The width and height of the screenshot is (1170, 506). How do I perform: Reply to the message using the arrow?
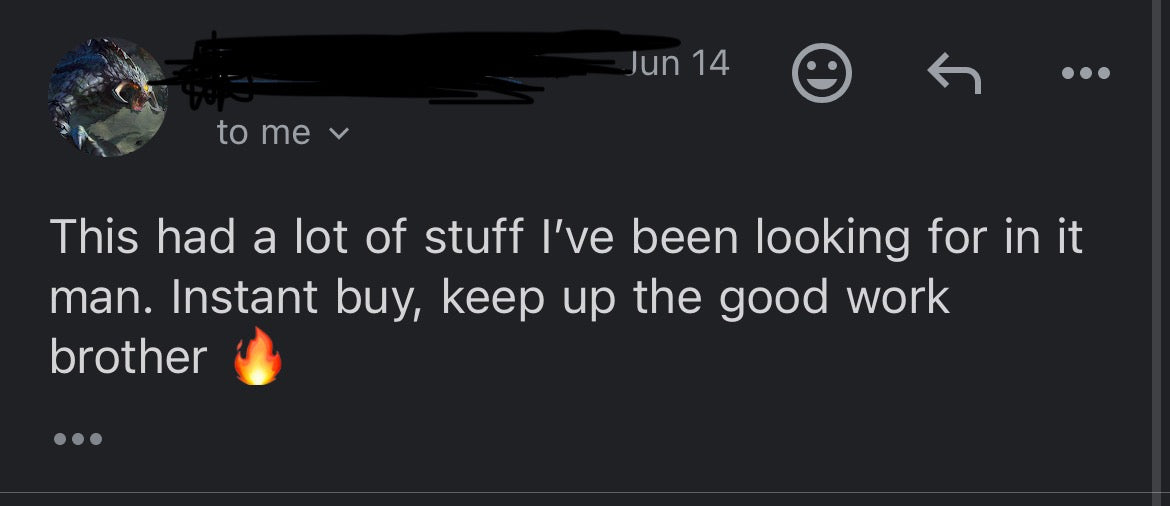point(953,73)
